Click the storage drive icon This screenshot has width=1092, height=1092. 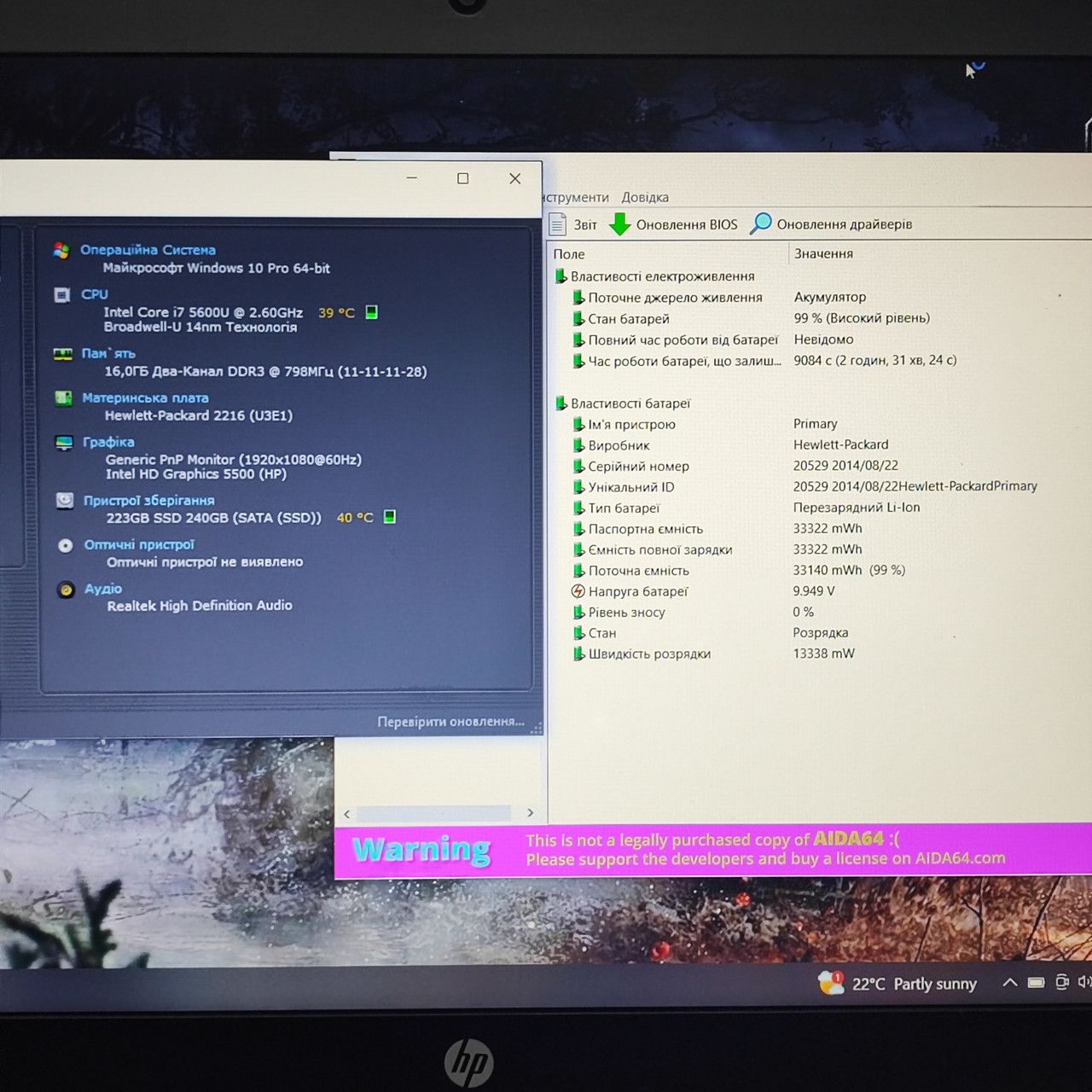[x=65, y=501]
